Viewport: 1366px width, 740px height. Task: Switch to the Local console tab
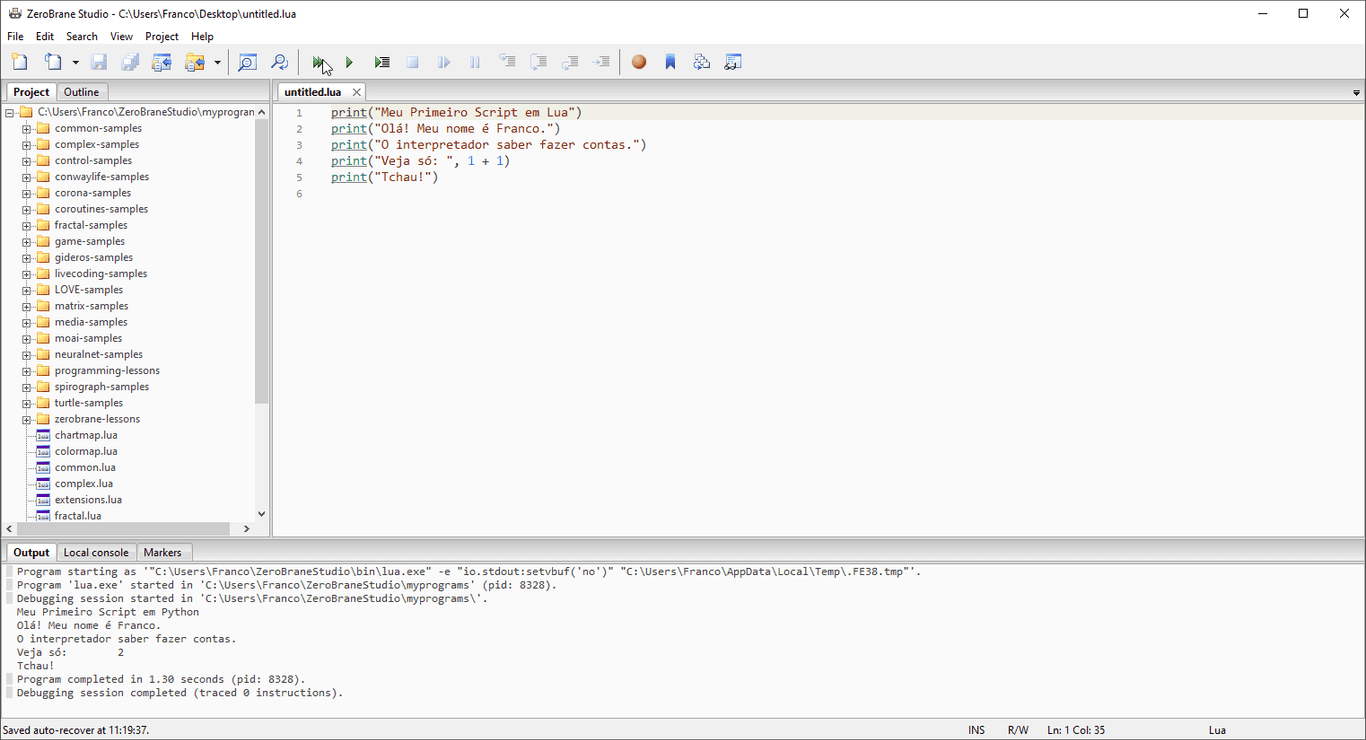tap(96, 552)
